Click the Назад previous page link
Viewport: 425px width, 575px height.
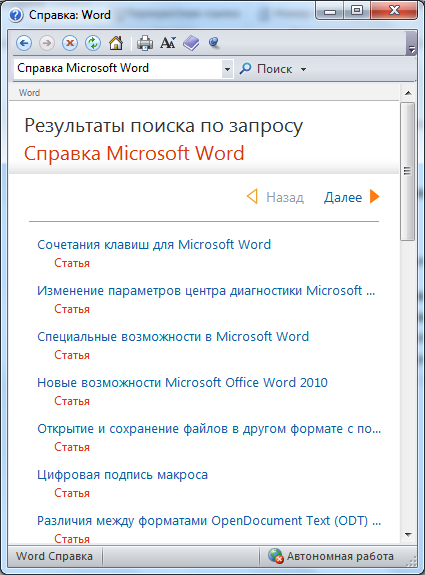[285, 197]
